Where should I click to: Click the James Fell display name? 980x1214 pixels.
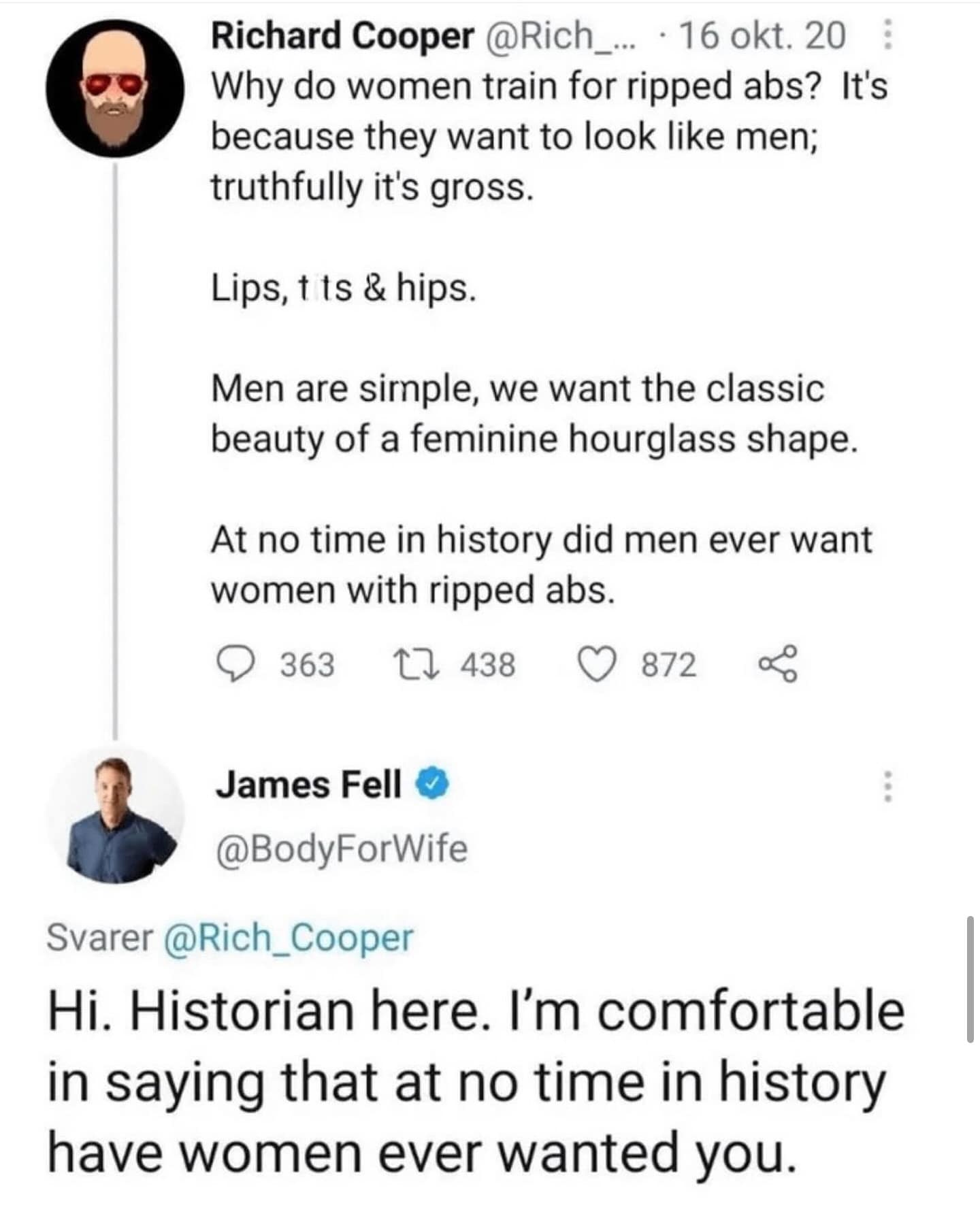tap(309, 785)
